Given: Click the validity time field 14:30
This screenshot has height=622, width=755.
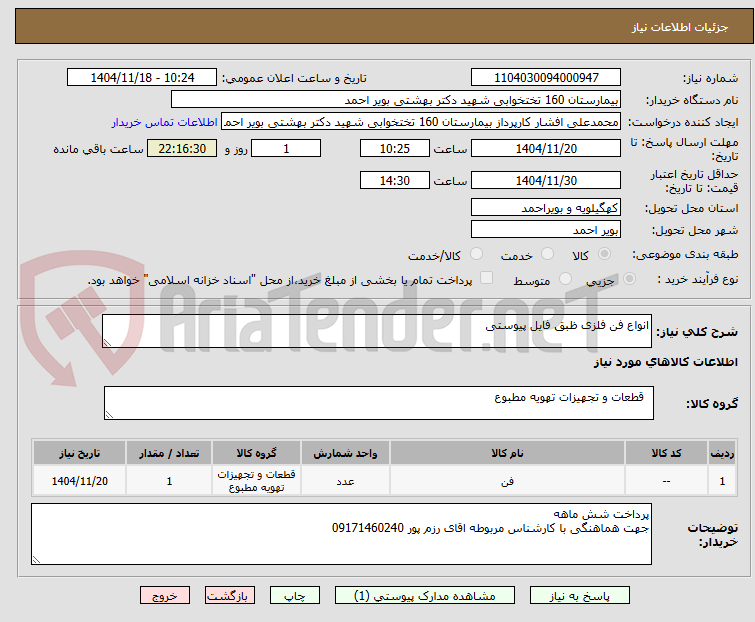Looking at the screenshot, I should coord(395,180).
